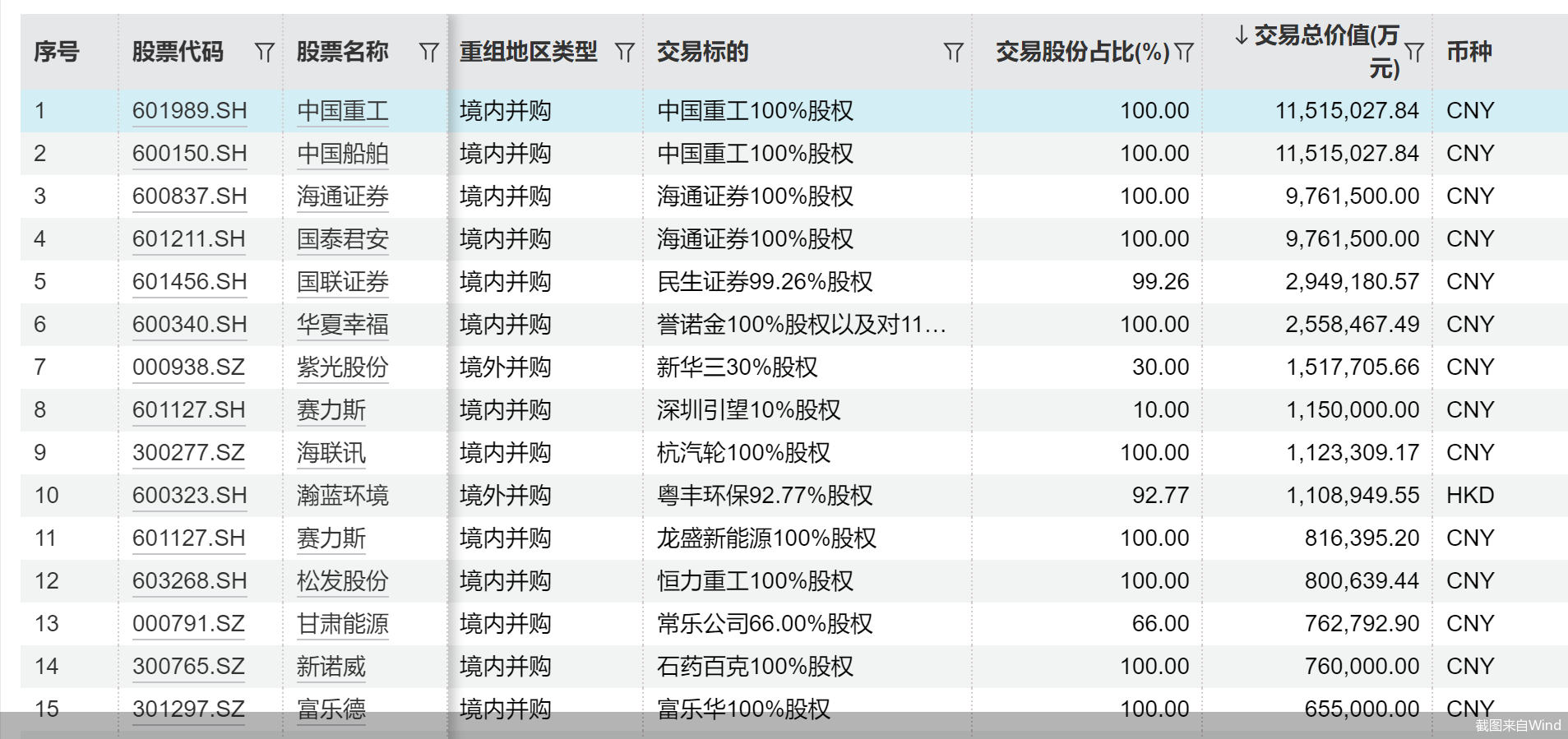Open stock code link 300277.SZ
This screenshot has width=1568, height=739.
(x=189, y=453)
